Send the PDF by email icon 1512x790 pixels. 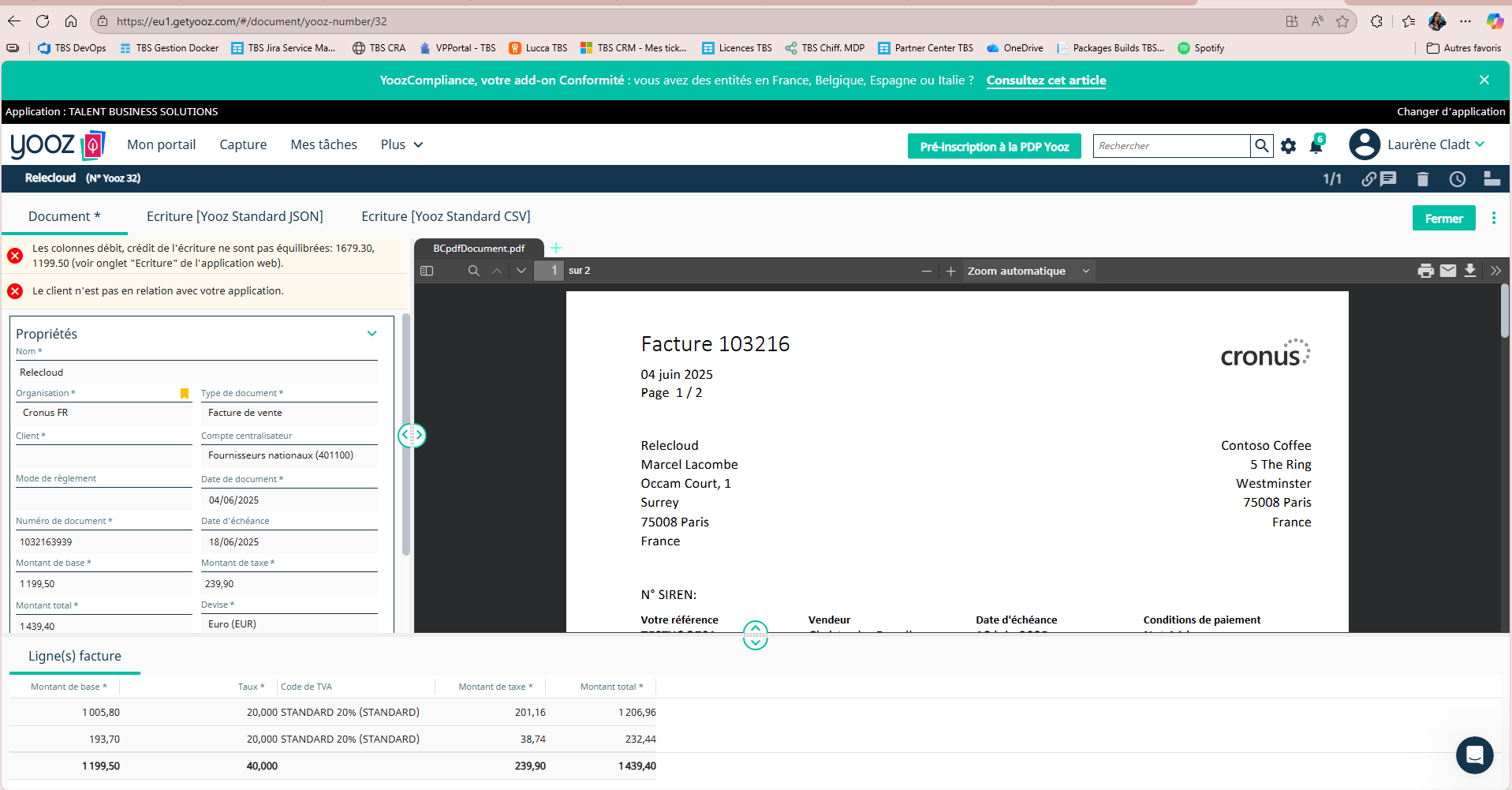click(x=1448, y=271)
